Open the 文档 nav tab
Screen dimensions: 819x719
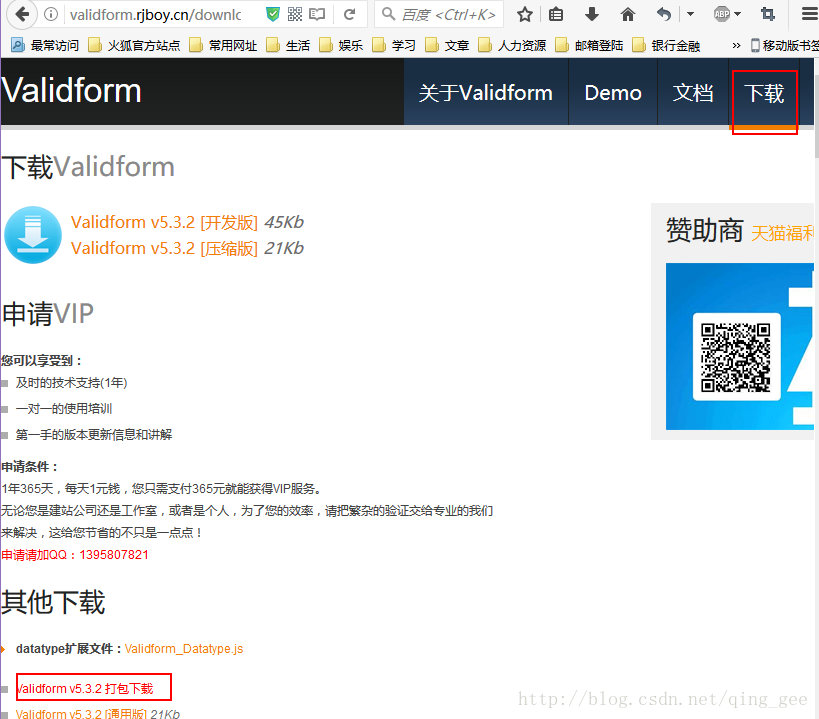(x=693, y=92)
